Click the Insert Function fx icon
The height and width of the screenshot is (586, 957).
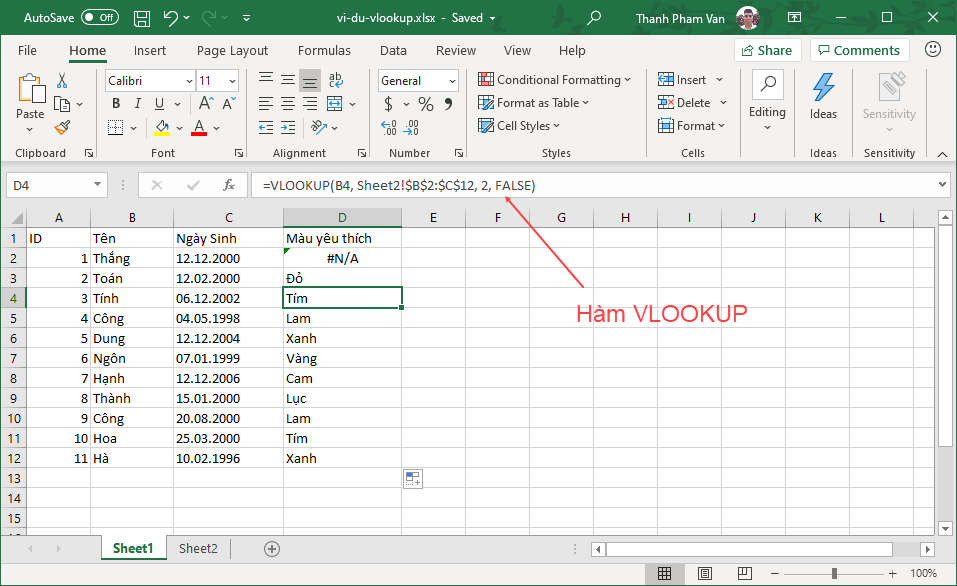(229, 185)
